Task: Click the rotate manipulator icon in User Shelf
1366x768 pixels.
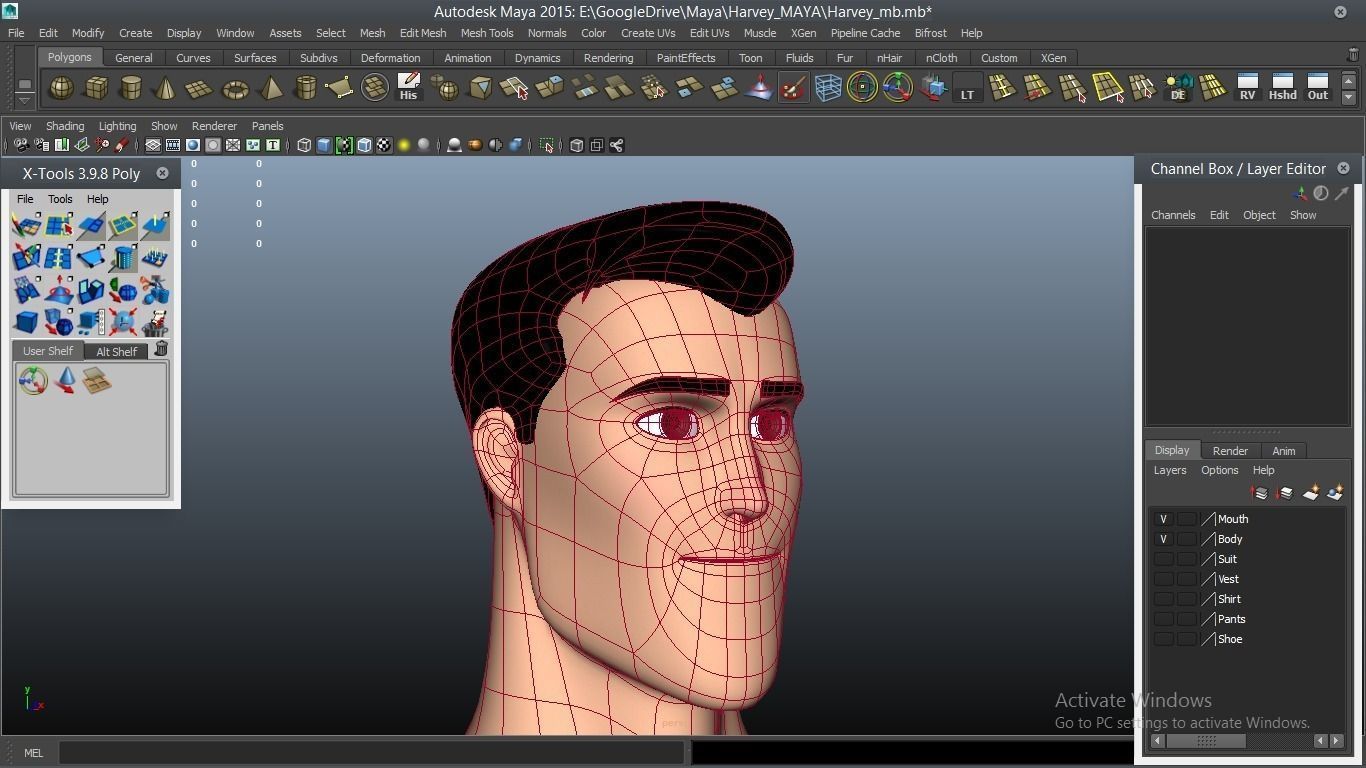Action: click(x=33, y=380)
